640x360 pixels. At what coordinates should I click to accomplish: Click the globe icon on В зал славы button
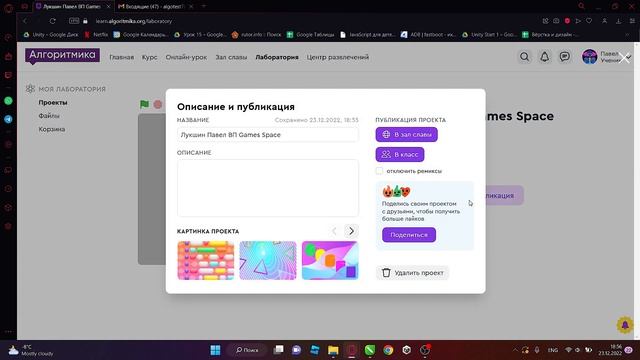pos(386,134)
